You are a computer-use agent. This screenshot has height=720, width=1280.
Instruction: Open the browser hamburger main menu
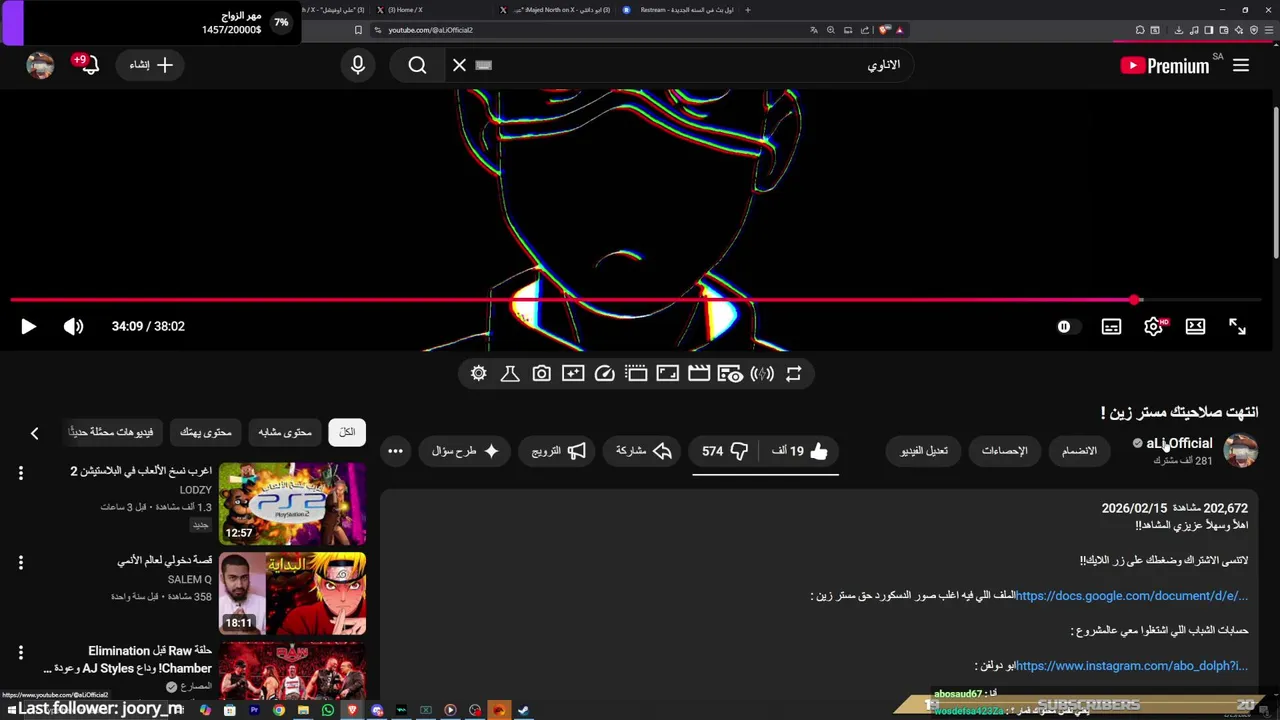click(1268, 30)
